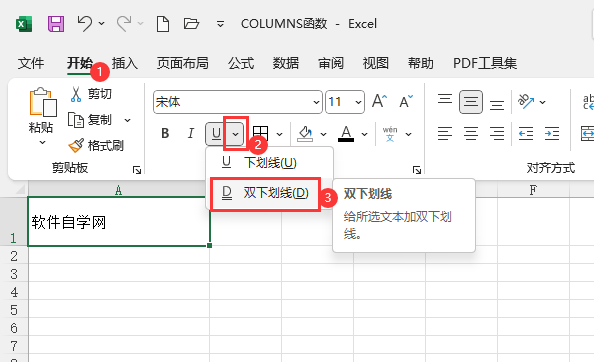Open the 文件 menu tab

tap(31, 63)
